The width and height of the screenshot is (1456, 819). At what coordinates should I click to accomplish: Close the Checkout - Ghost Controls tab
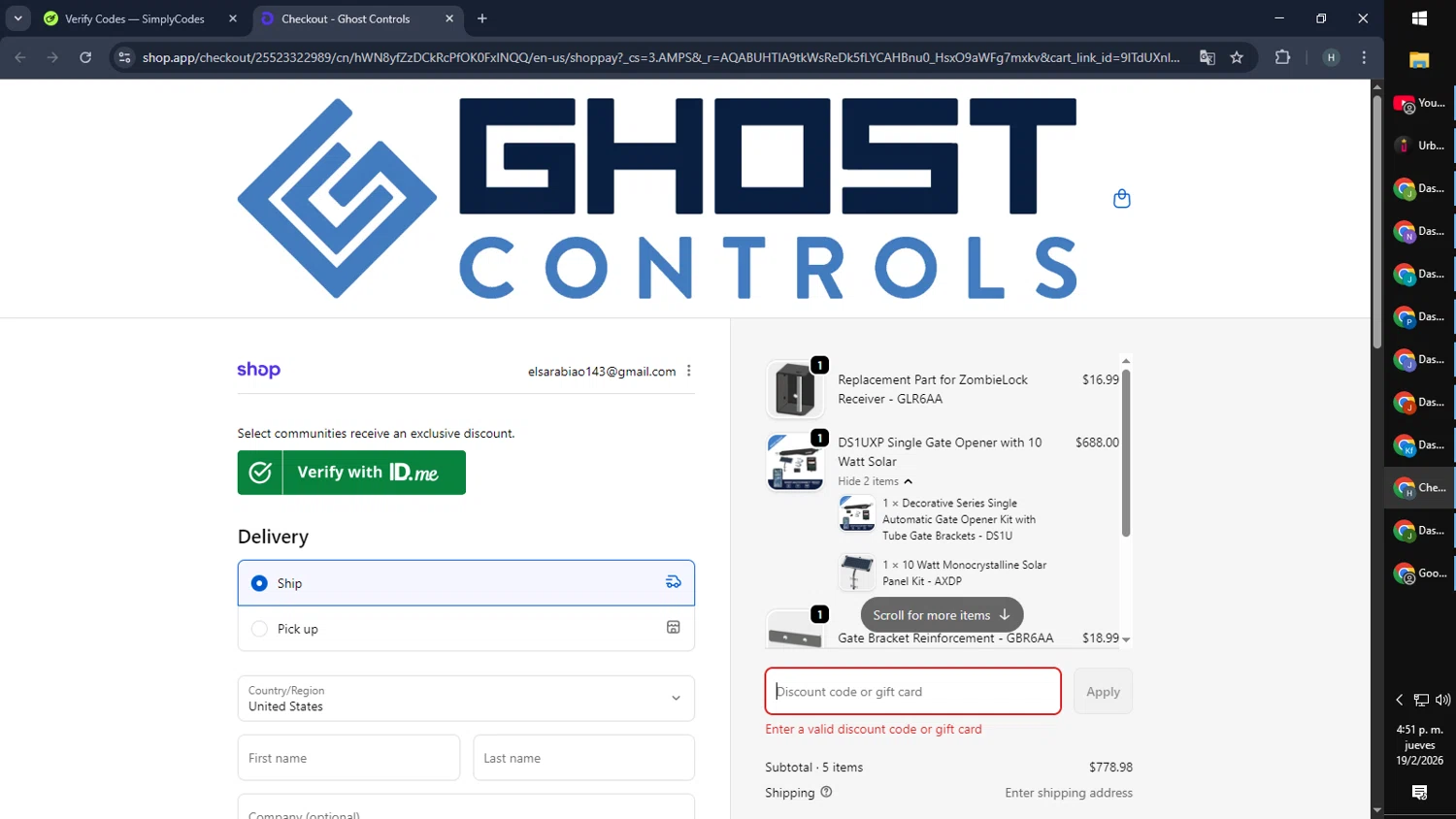(x=449, y=18)
